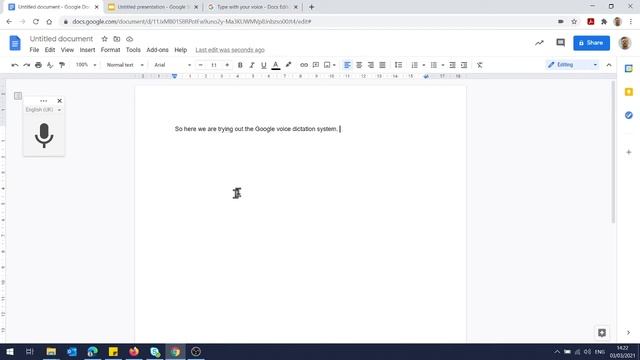Click the font size field
This screenshot has height=360, width=640.
click(213, 65)
